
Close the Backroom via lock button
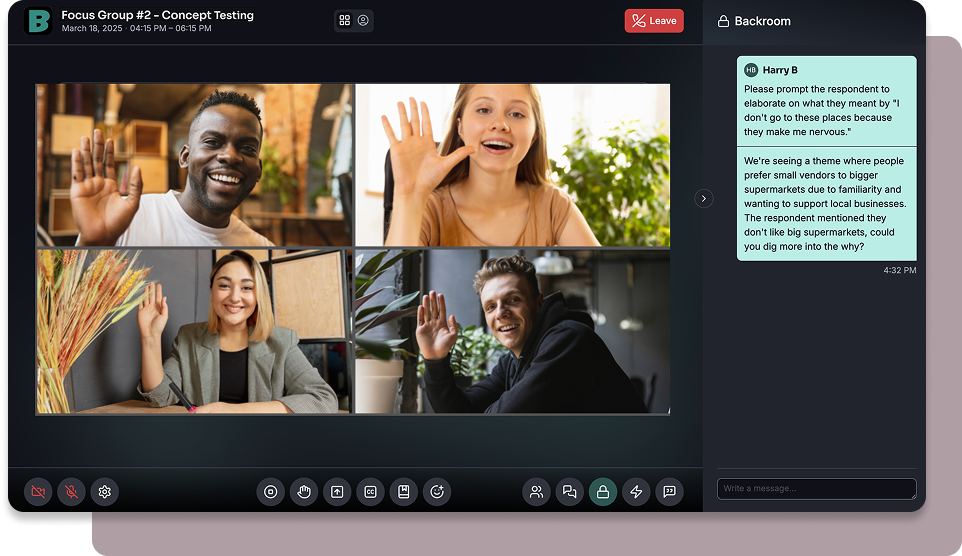click(602, 491)
